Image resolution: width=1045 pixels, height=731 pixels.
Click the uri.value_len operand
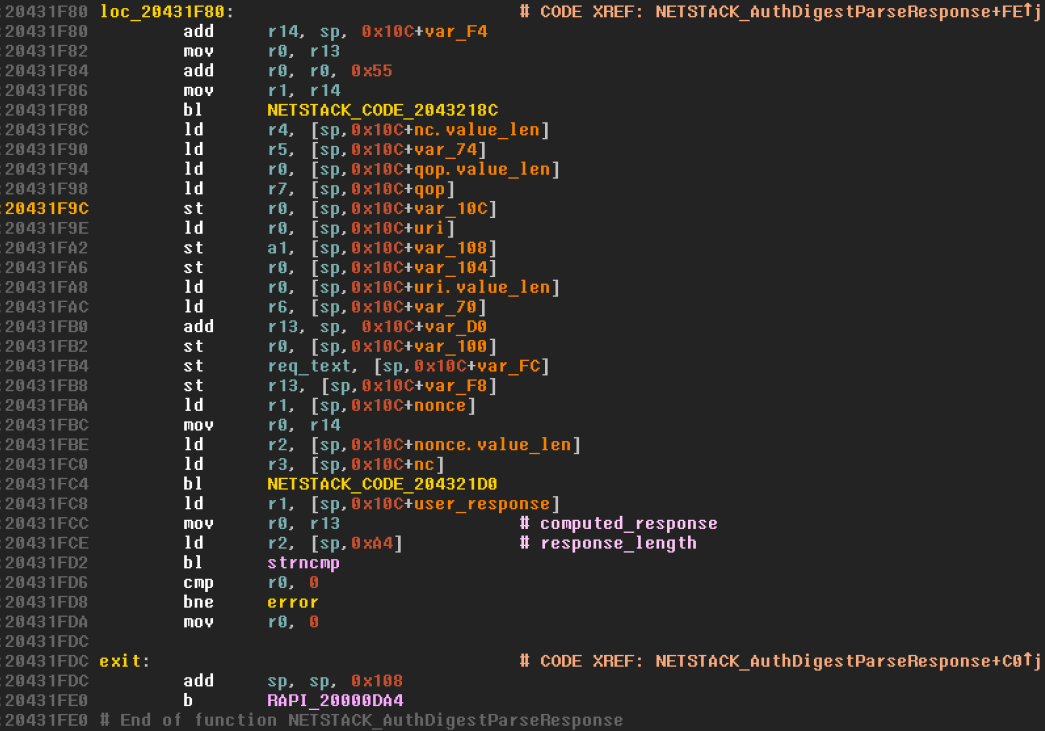click(x=482, y=287)
